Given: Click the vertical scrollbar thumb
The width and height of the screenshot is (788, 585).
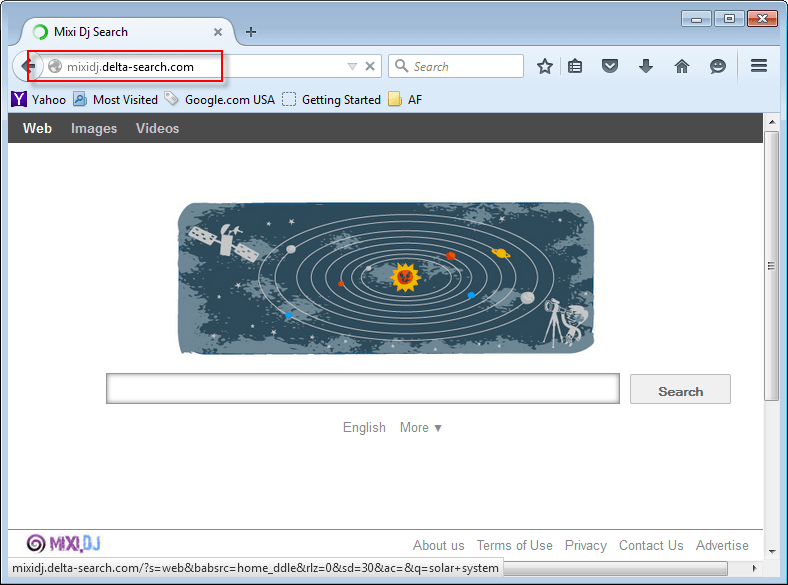Looking at the screenshot, I should coord(771,266).
